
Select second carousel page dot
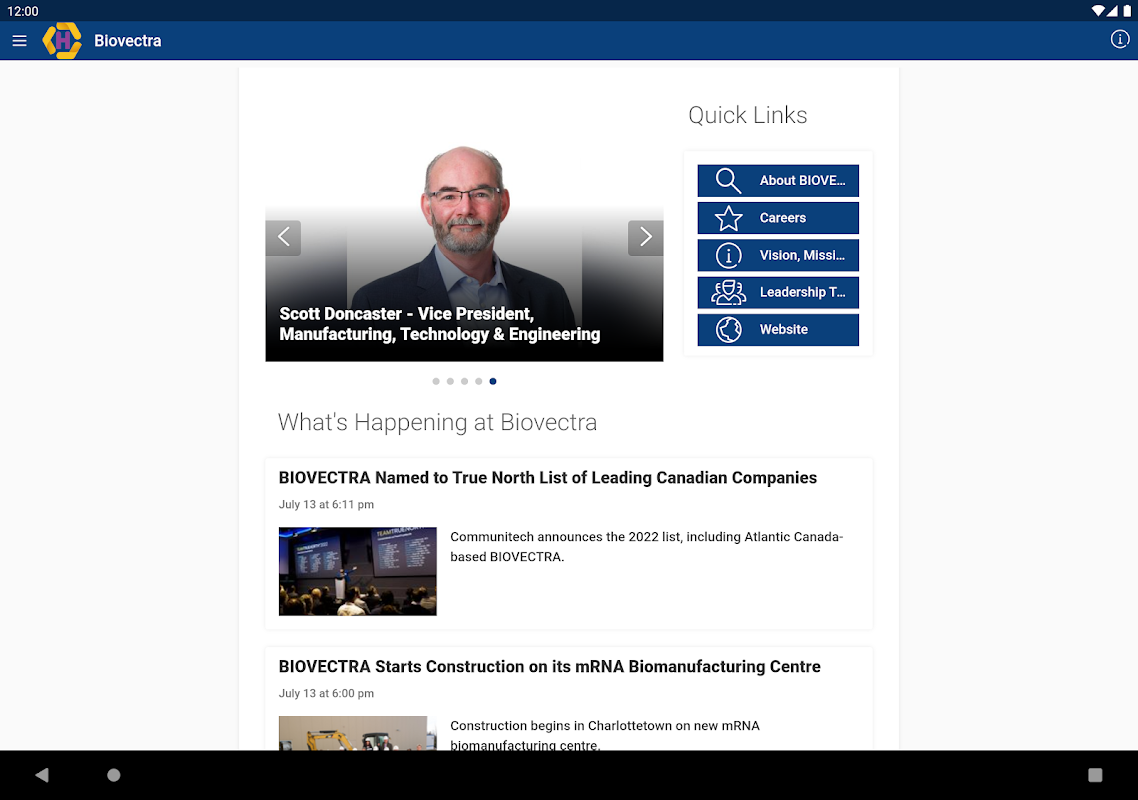(x=450, y=381)
